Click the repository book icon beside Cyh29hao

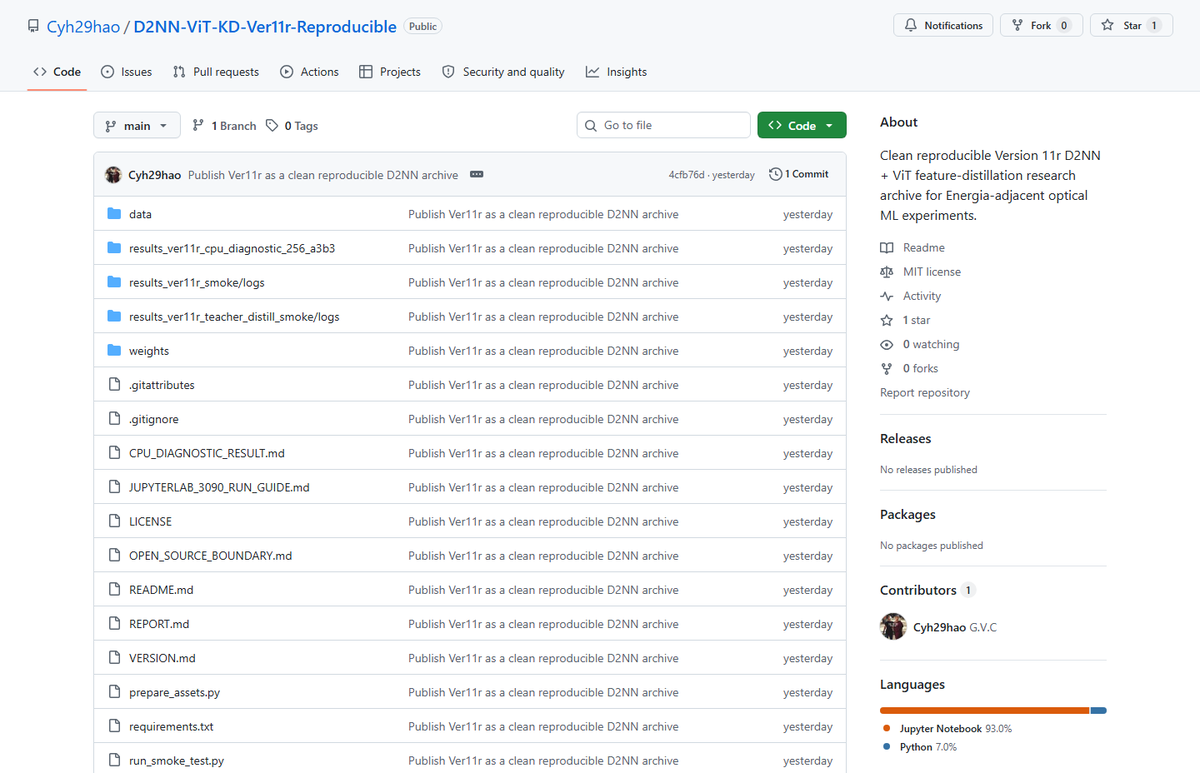point(34,27)
